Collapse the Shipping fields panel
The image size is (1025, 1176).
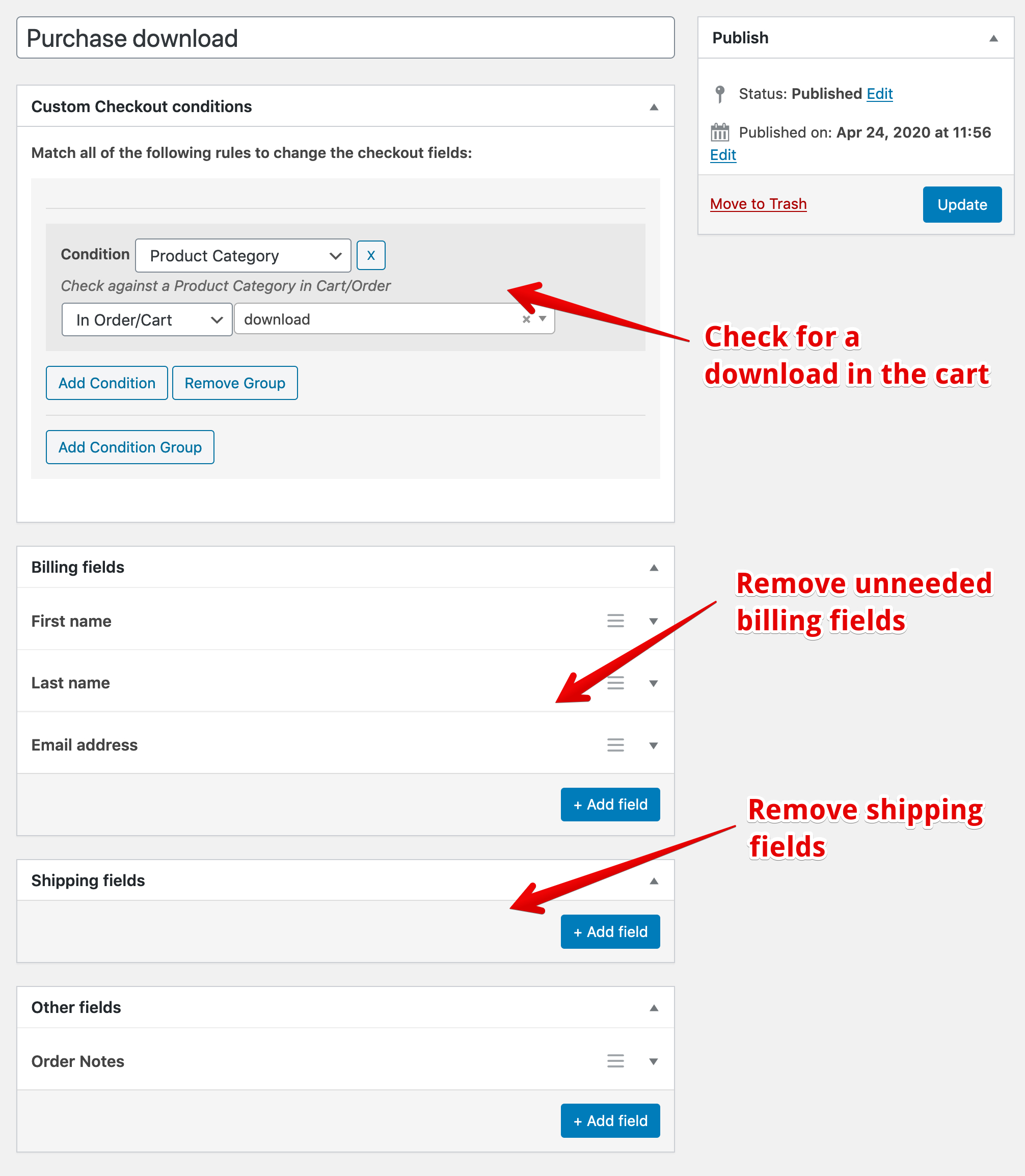click(654, 881)
